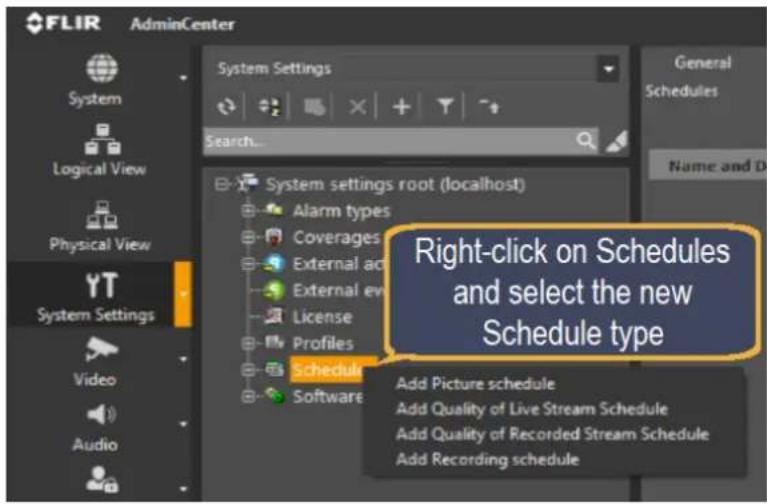Select Profiles in tree
The width and height of the screenshot is (767, 504).
(x=323, y=344)
